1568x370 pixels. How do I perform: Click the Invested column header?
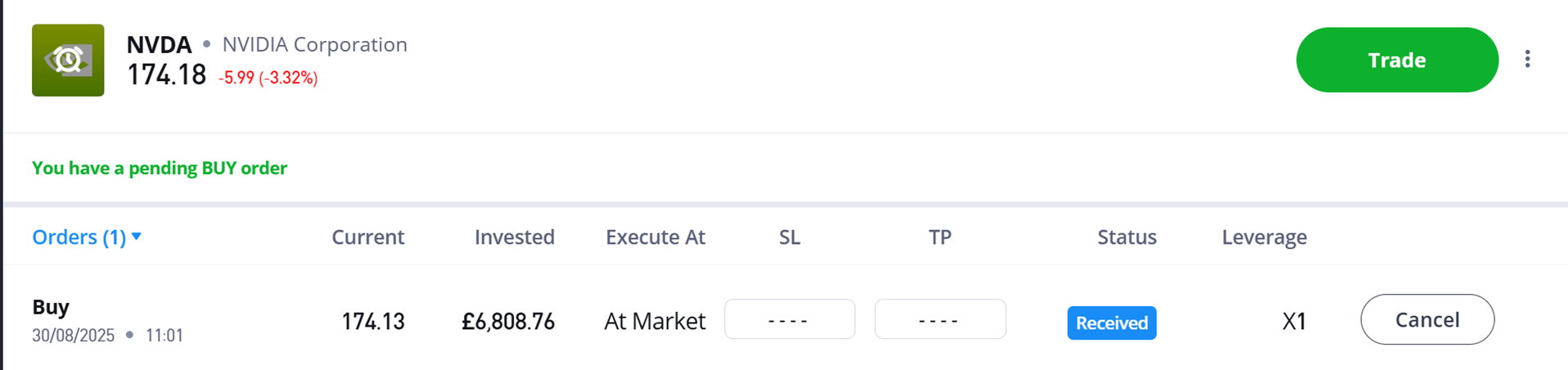[514, 237]
